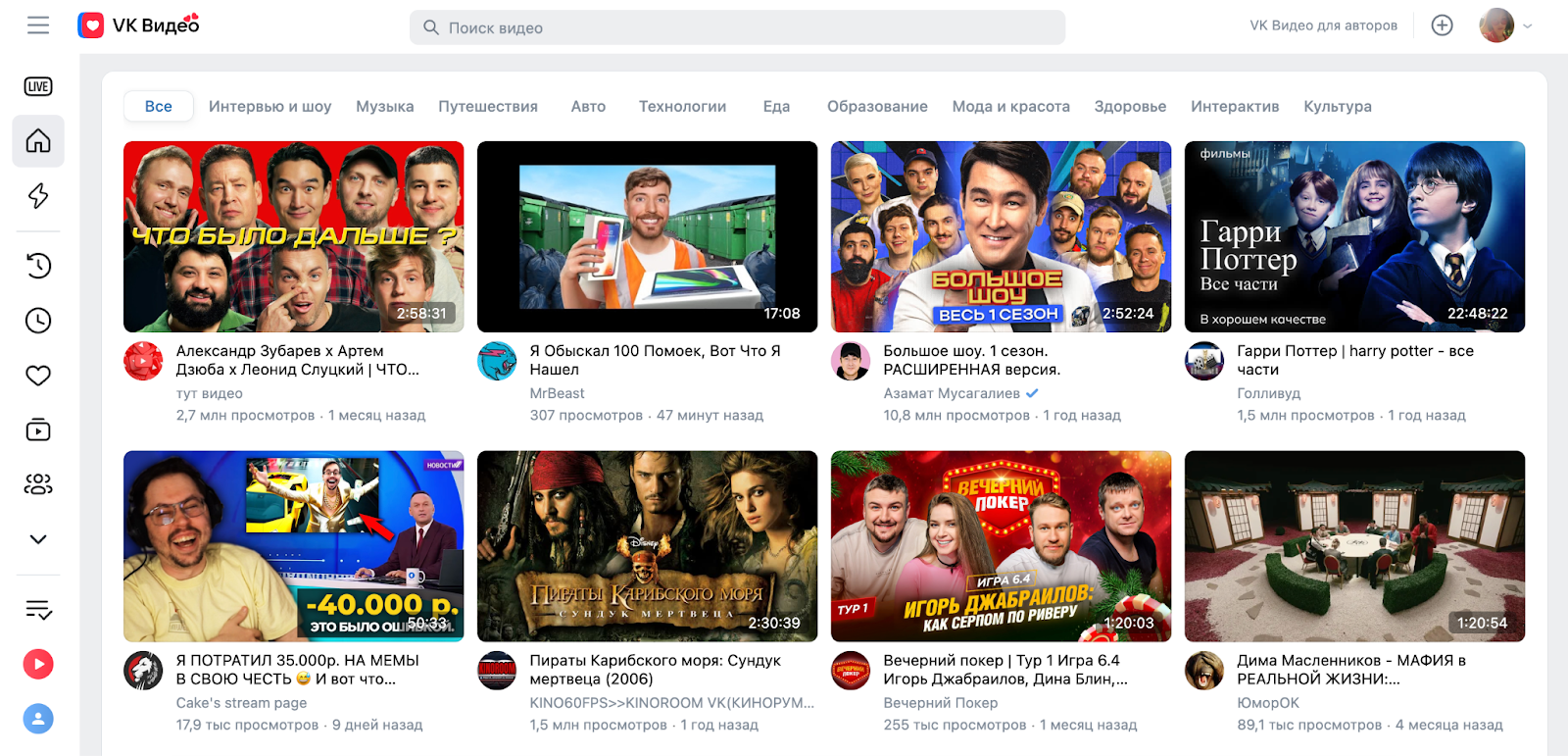The image size is (1568, 756).
Task: Go to the Home icon in sidebar
Action: 38,141
